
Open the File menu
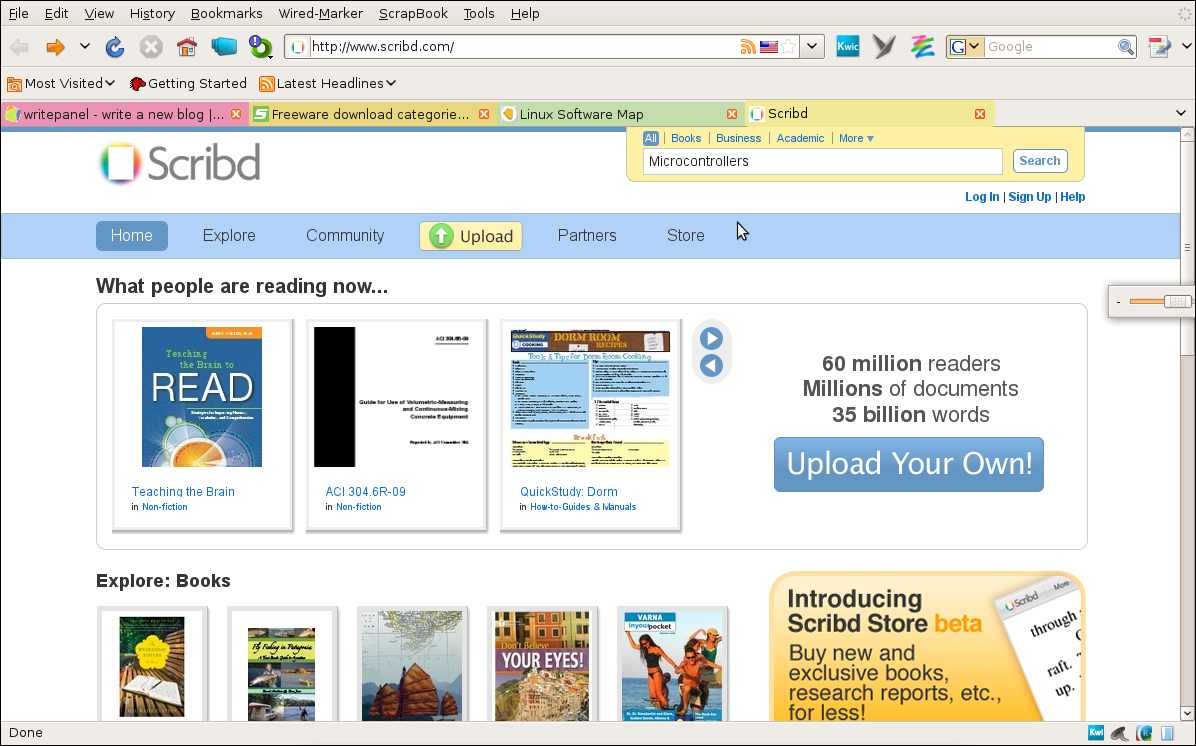(18, 13)
